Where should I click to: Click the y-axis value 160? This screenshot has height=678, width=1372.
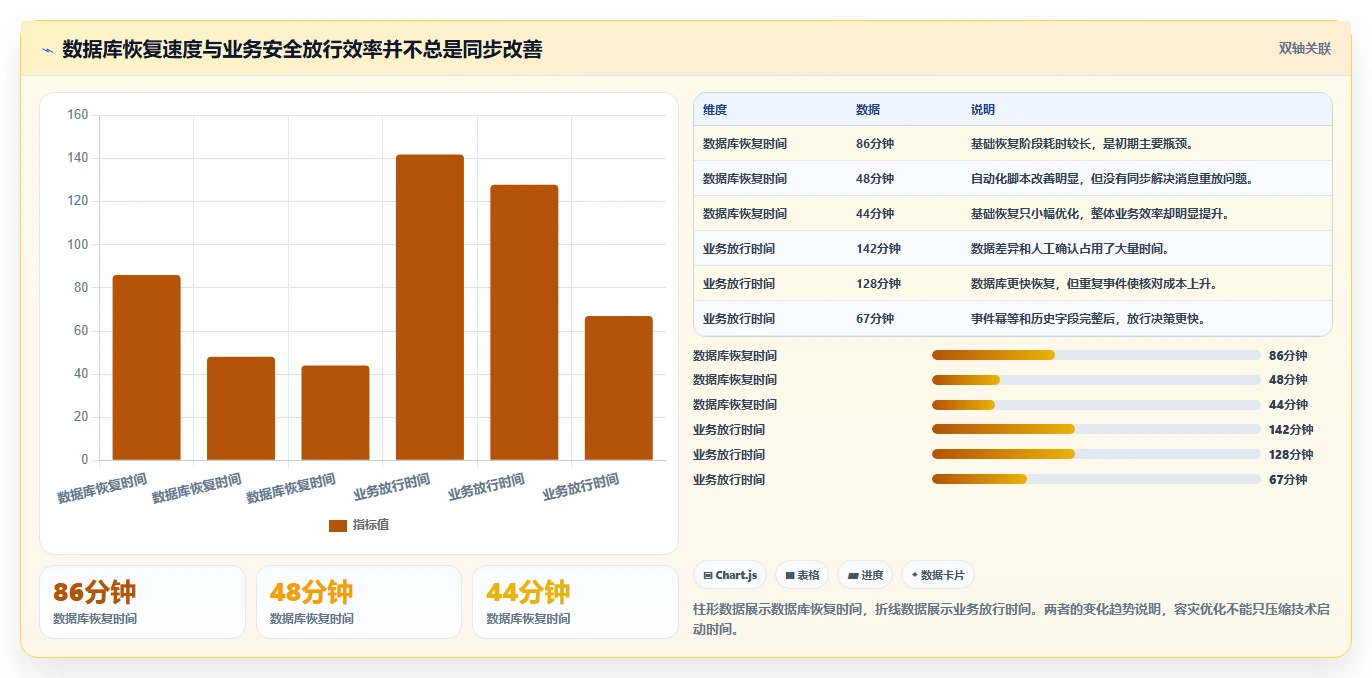(78, 115)
